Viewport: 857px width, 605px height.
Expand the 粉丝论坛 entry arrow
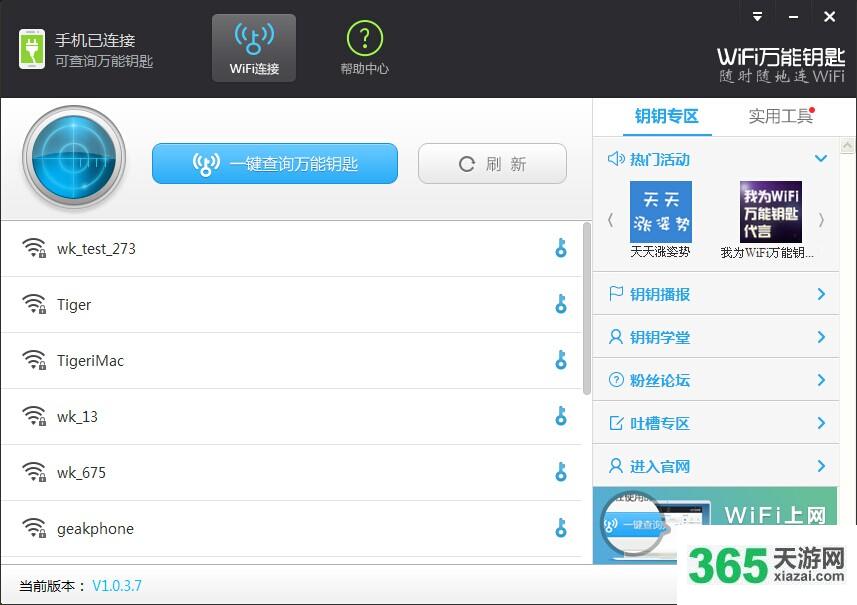tap(821, 380)
